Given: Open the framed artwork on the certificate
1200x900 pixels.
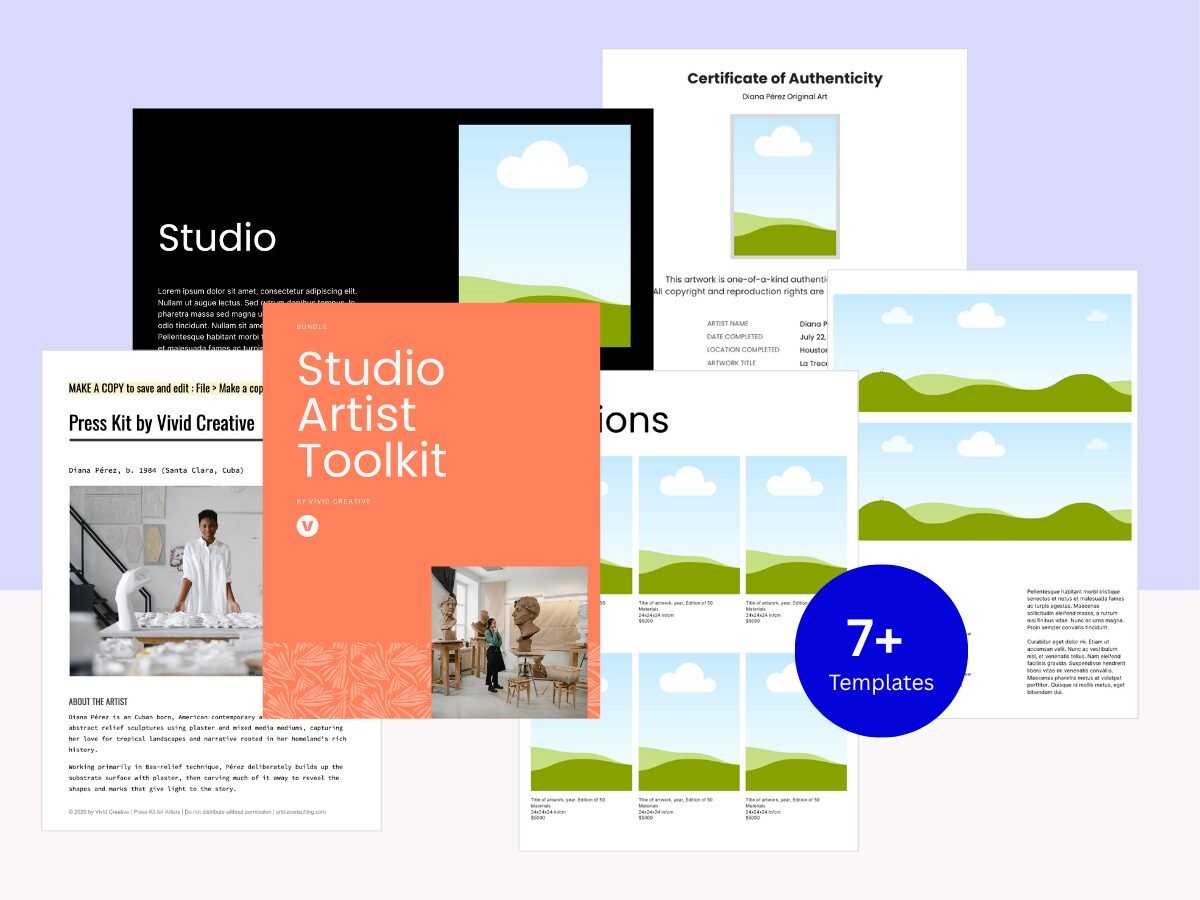Looking at the screenshot, I should pos(784,186).
